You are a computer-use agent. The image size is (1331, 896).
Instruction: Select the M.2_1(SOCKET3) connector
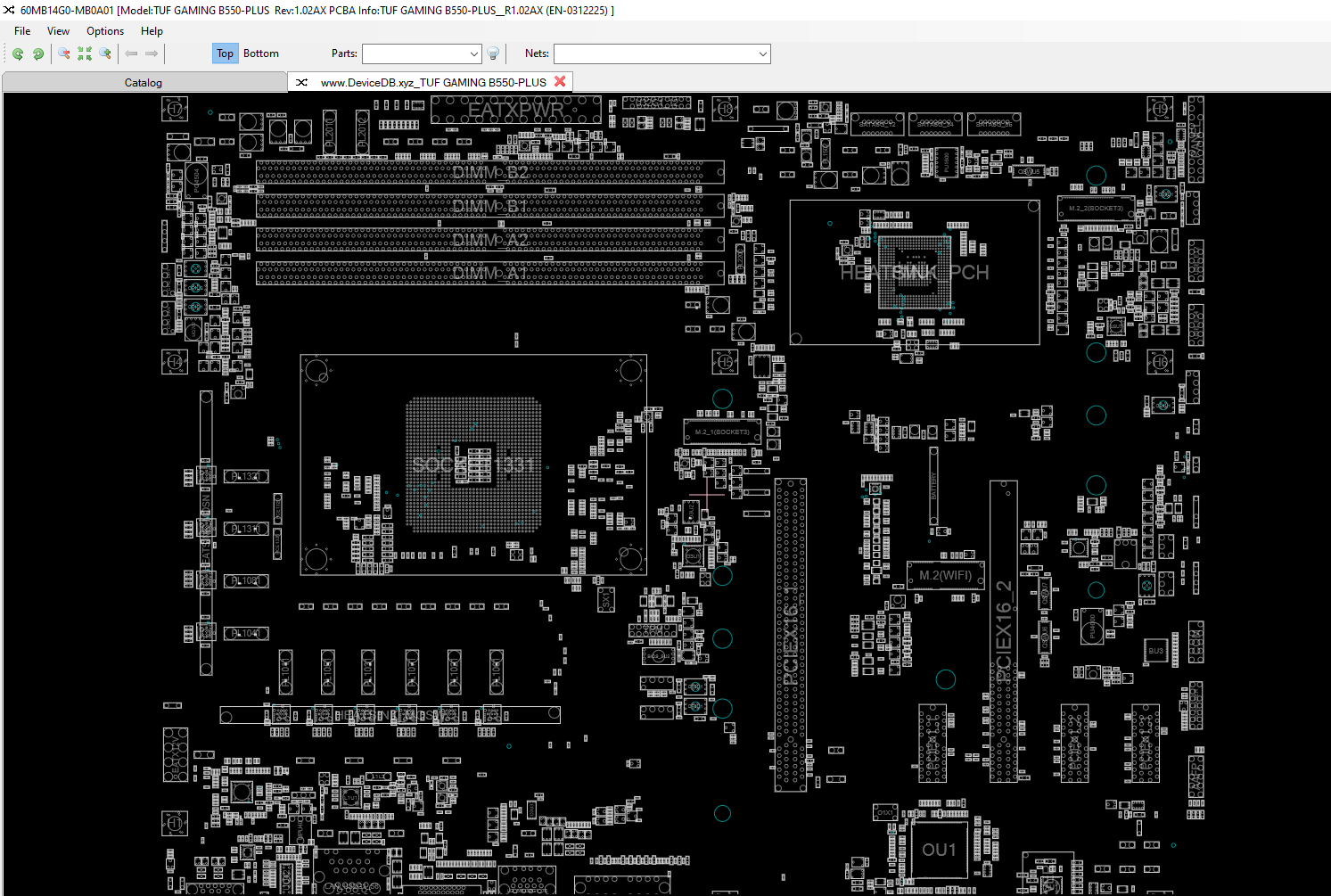click(722, 432)
